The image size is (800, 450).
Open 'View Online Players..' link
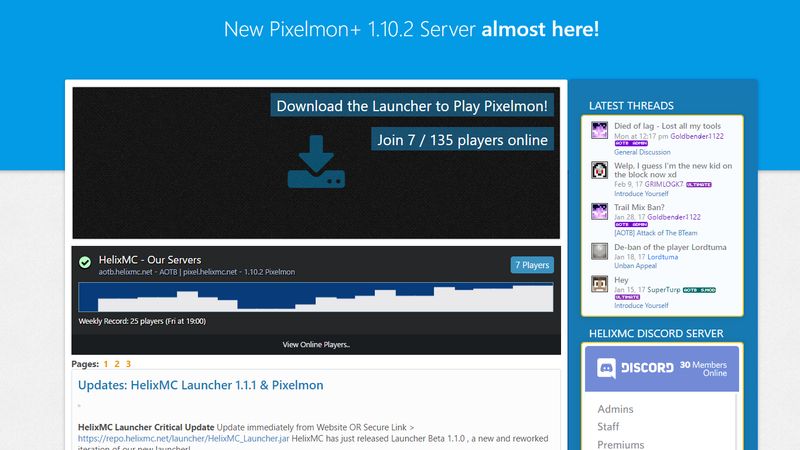click(316, 344)
